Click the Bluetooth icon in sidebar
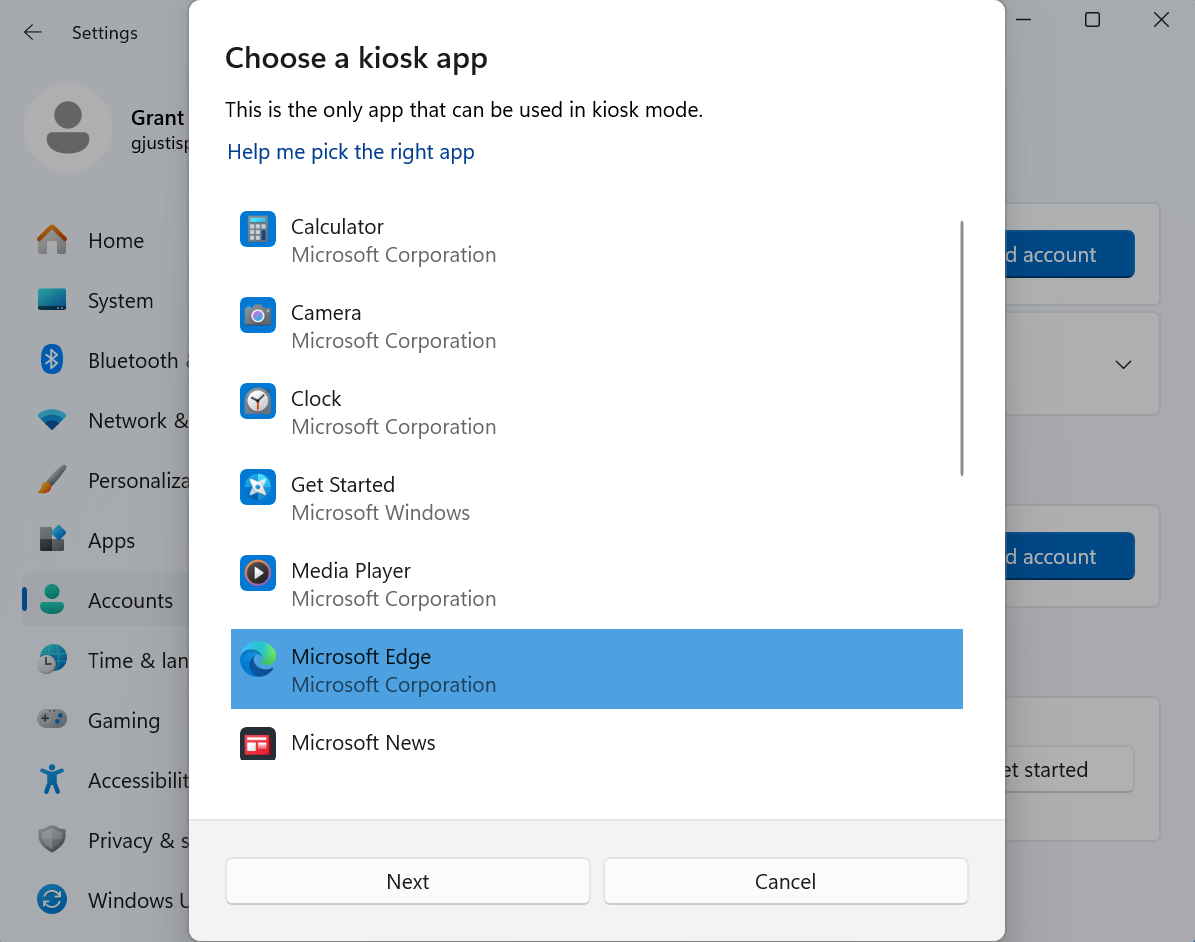Screen dimensions: 1195x942 [x=52, y=360]
